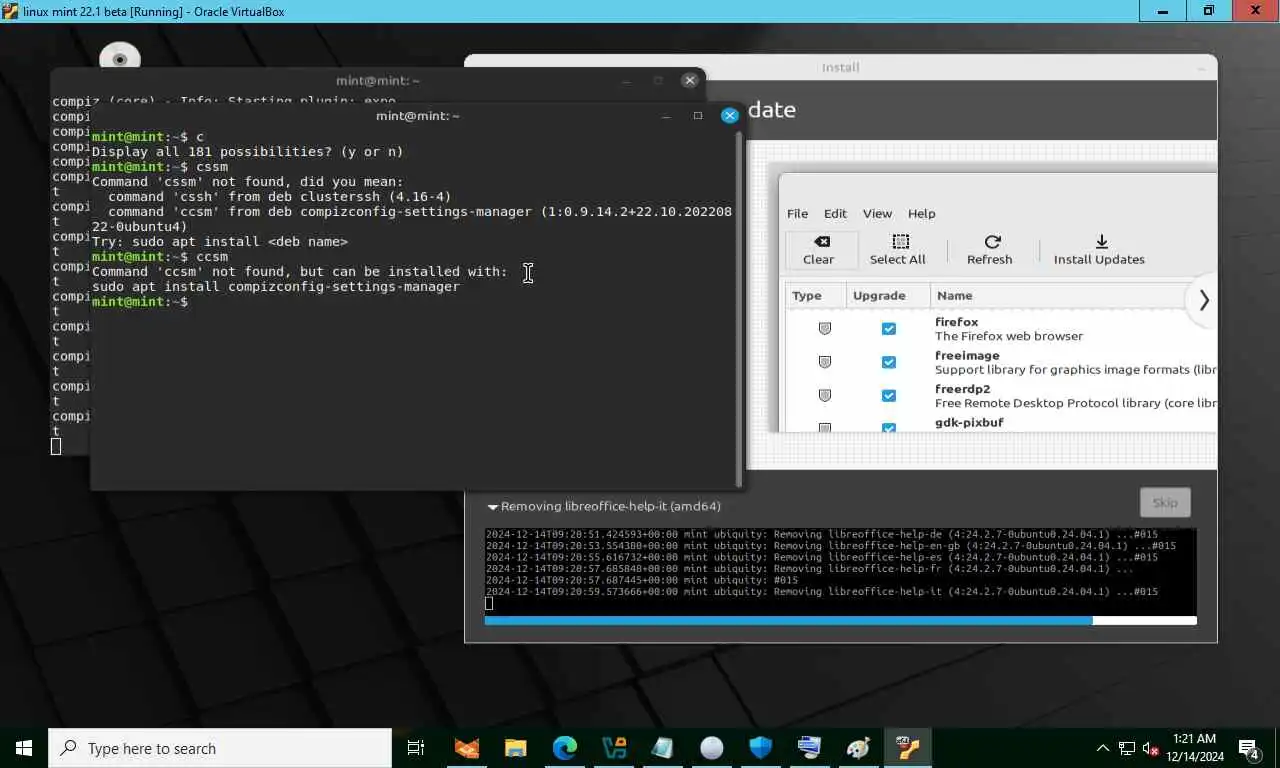Click the Clear icon in Update Manager
Image resolution: width=1280 pixels, height=768 pixels.
pos(821,242)
